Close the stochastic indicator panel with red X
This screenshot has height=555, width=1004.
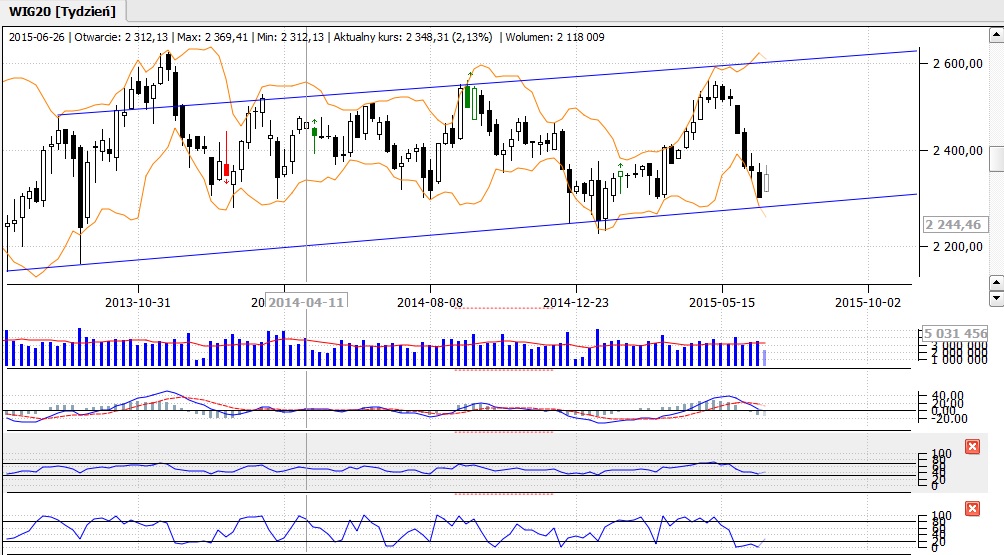(x=972, y=509)
